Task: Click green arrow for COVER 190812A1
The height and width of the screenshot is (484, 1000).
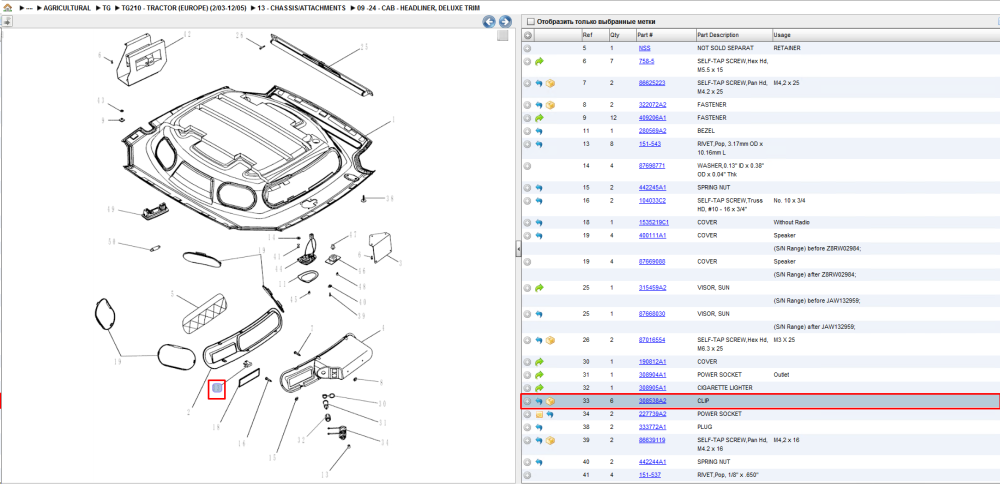Action: point(539,362)
